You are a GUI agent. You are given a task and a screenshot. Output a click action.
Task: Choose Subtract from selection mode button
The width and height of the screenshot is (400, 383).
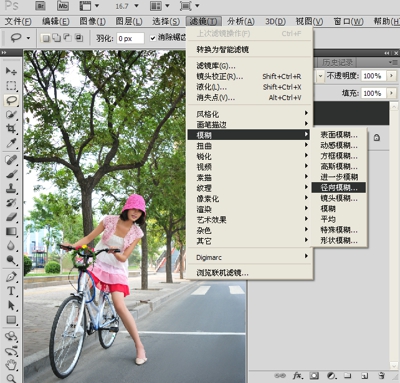tap(68, 38)
